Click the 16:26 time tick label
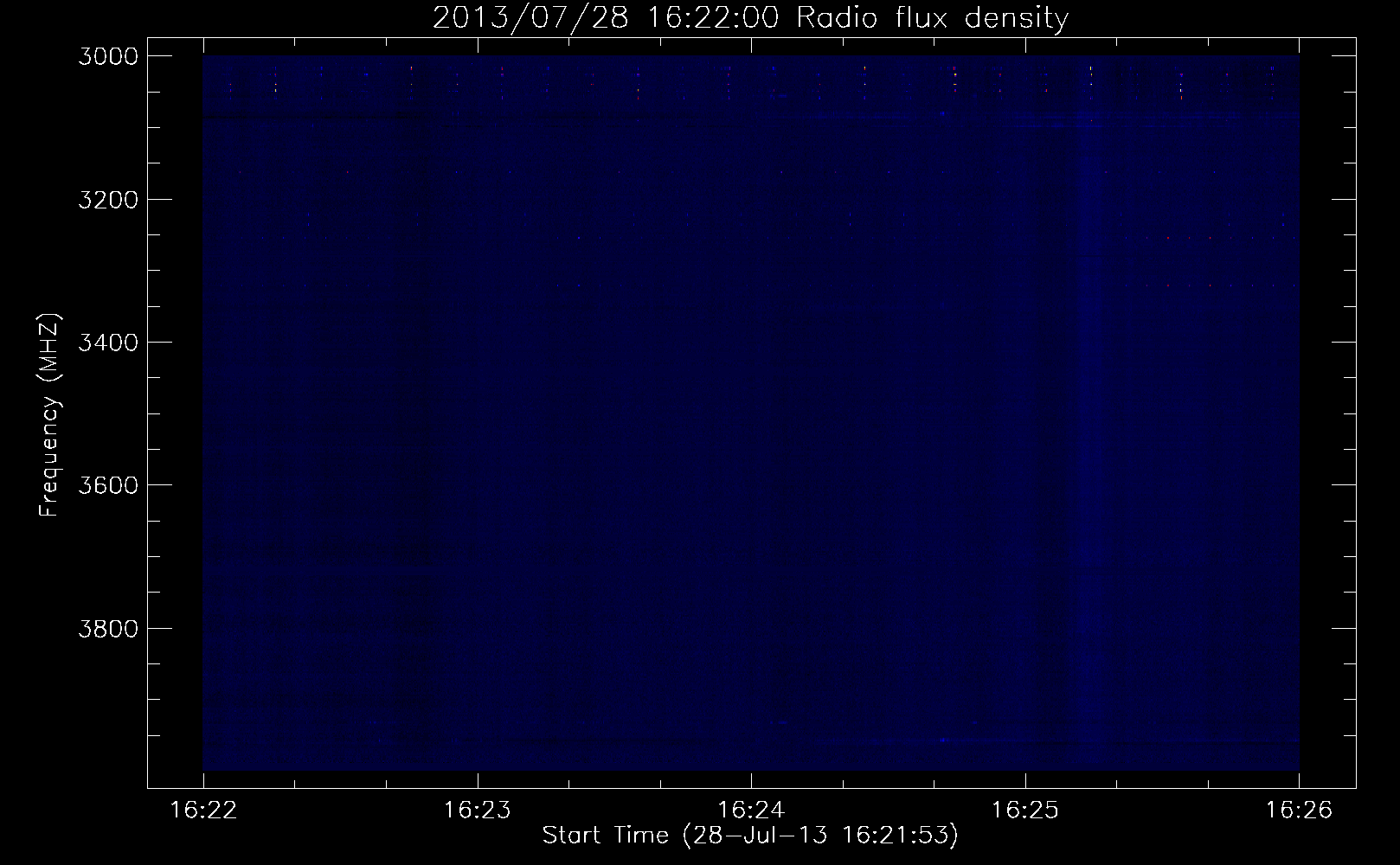This screenshot has width=1400, height=865. [1299, 811]
